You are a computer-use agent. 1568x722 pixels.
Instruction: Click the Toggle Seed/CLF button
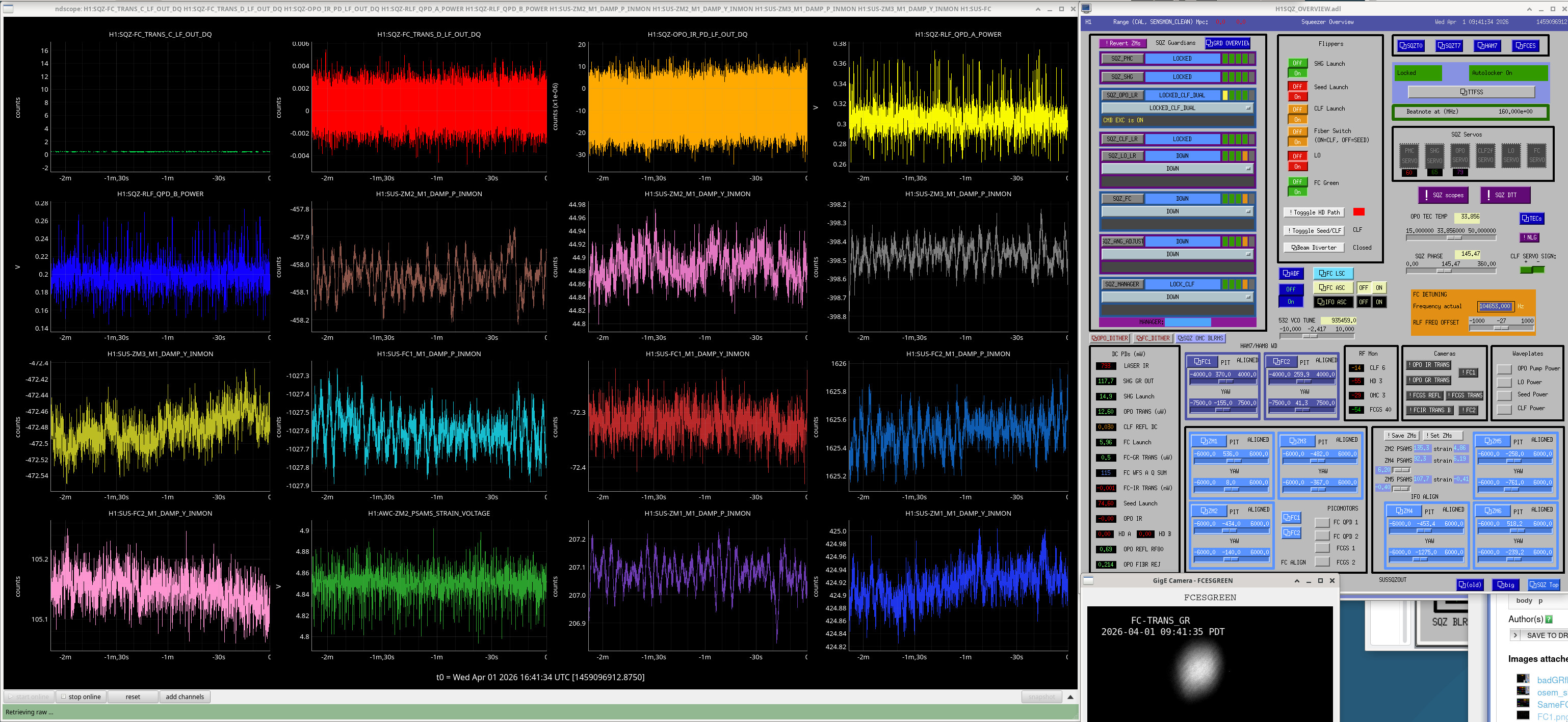(1314, 230)
